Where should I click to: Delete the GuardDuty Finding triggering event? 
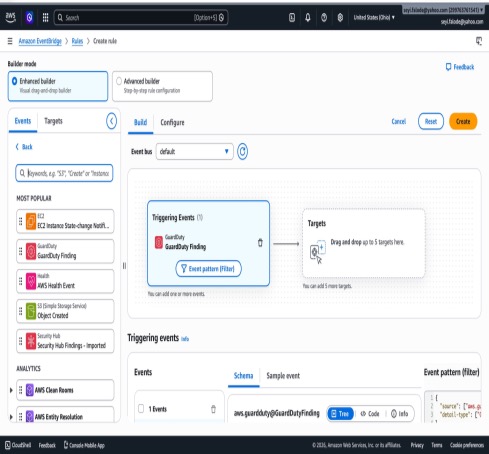tap(260, 243)
